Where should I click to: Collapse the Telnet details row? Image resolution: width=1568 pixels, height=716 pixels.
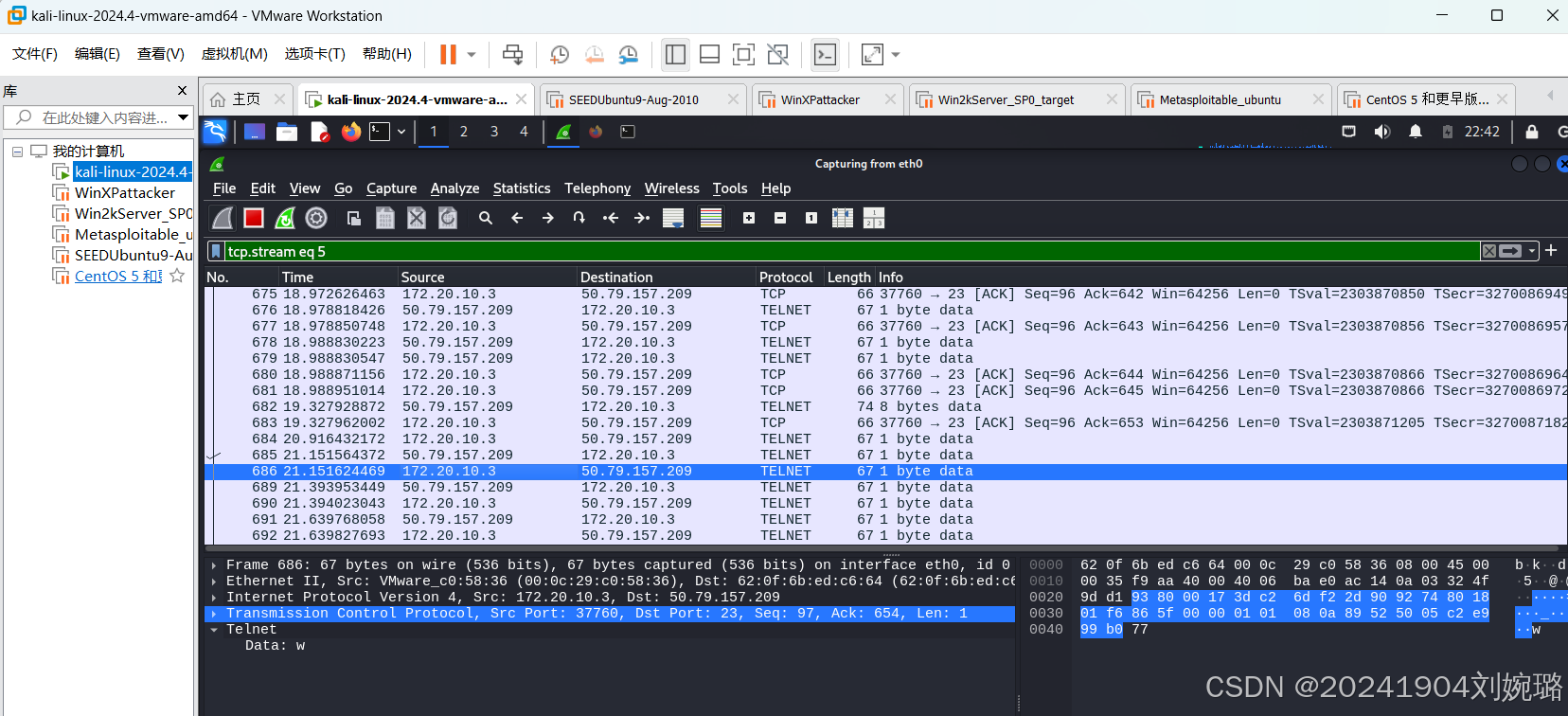(214, 630)
